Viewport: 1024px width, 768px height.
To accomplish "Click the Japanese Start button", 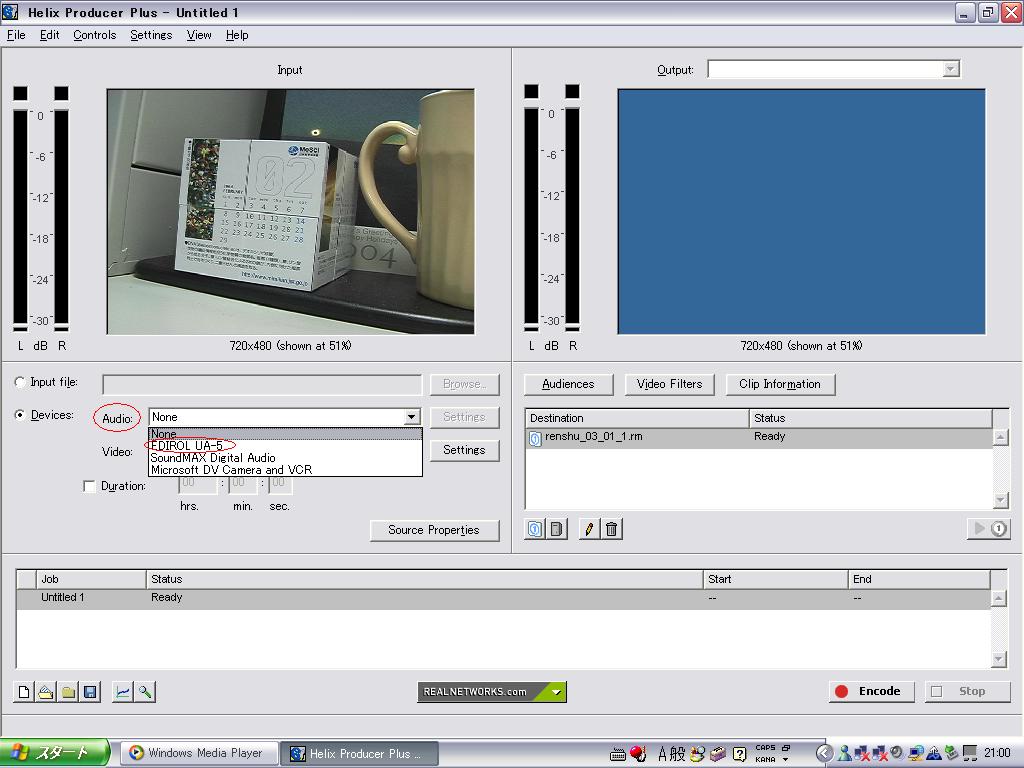I will click(55, 753).
